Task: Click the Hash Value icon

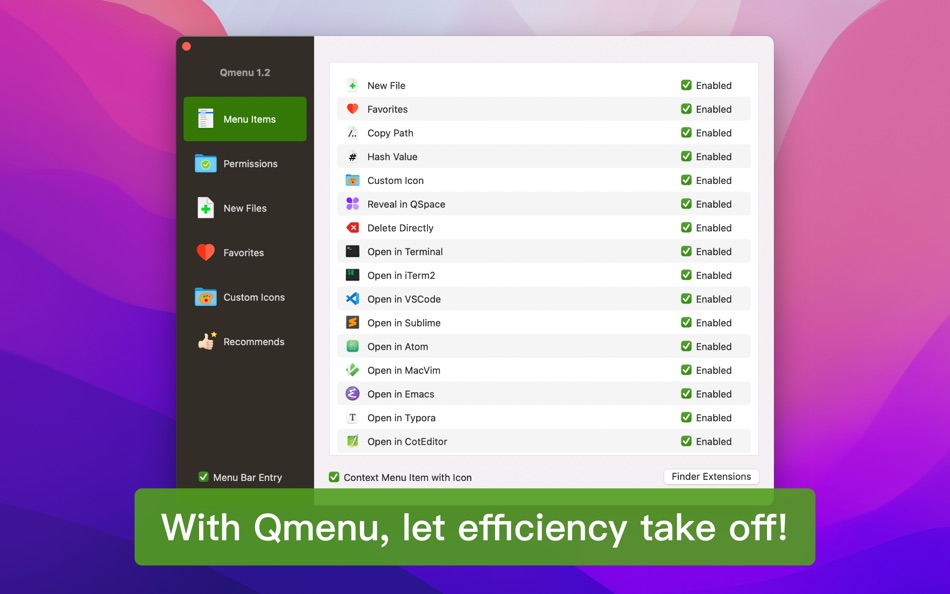Action: (351, 156)
